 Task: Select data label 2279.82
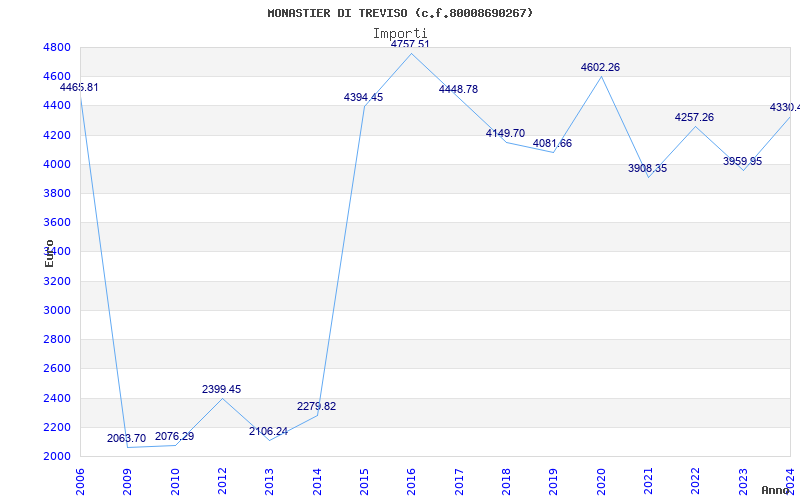click(316, 406)
